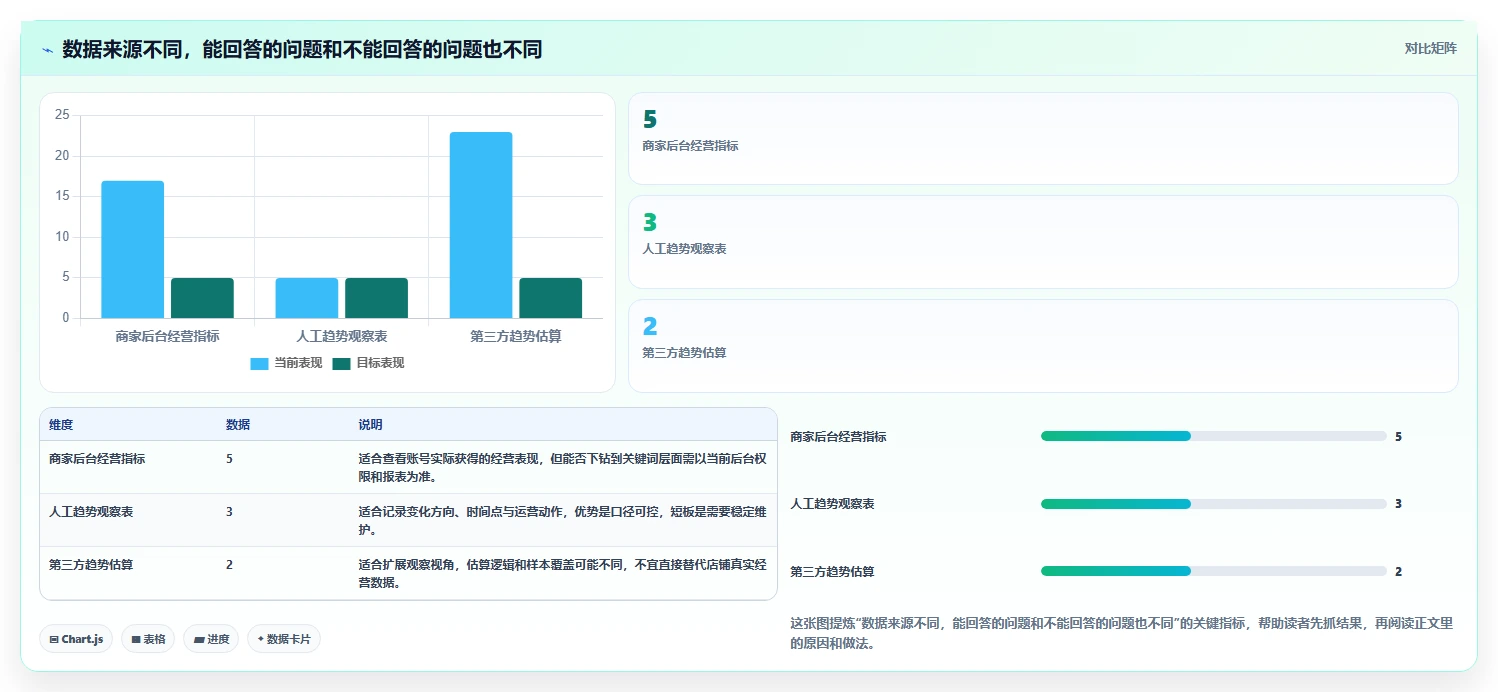Click 第三方趋势估算 label beside its progress bar
The width and height of the screenshot is (1498, 692).
pyautogui.click(x=832, y=572)
